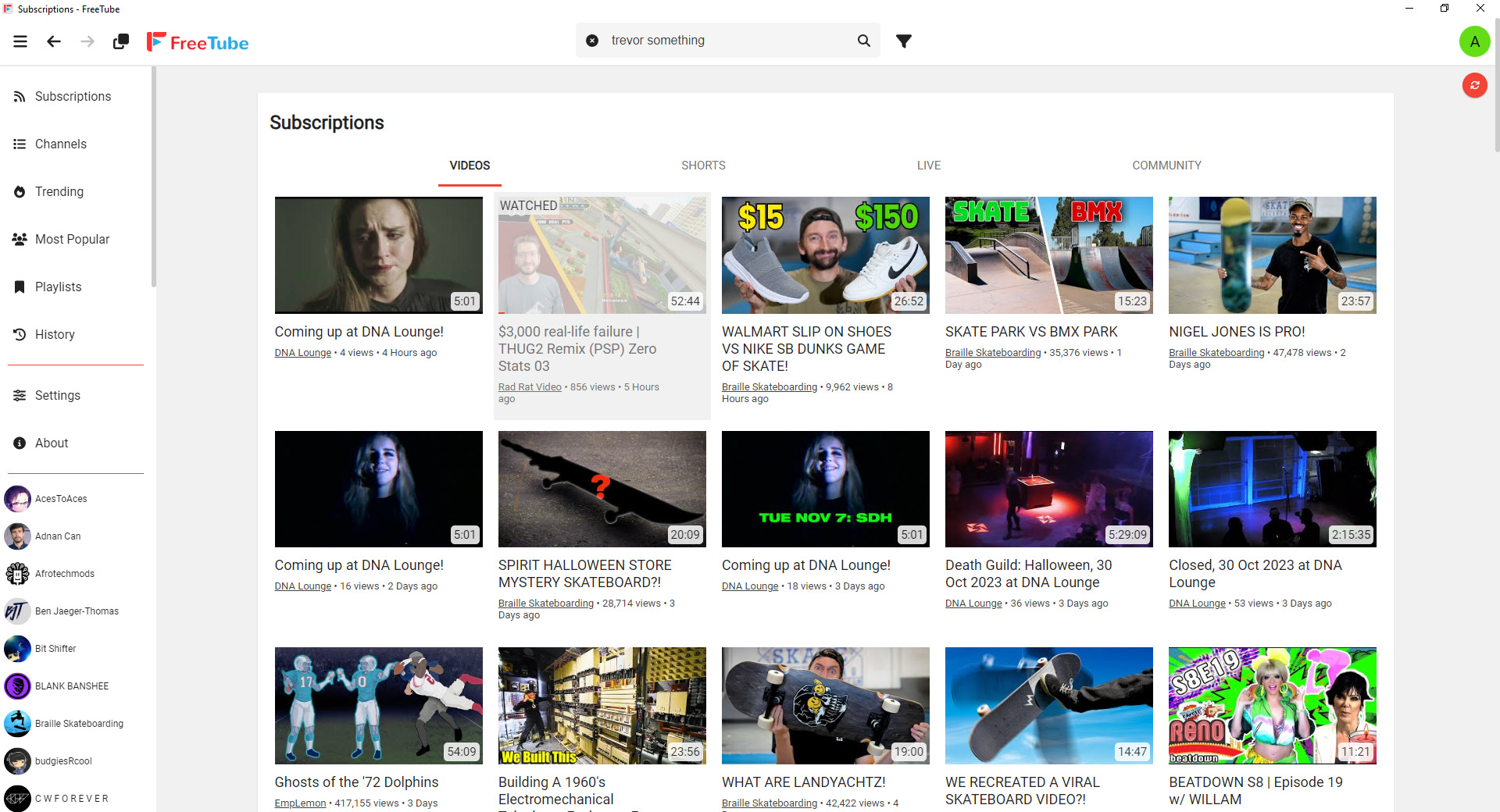
Task: Go forward using the forward arrow
Action: (87, 41)
